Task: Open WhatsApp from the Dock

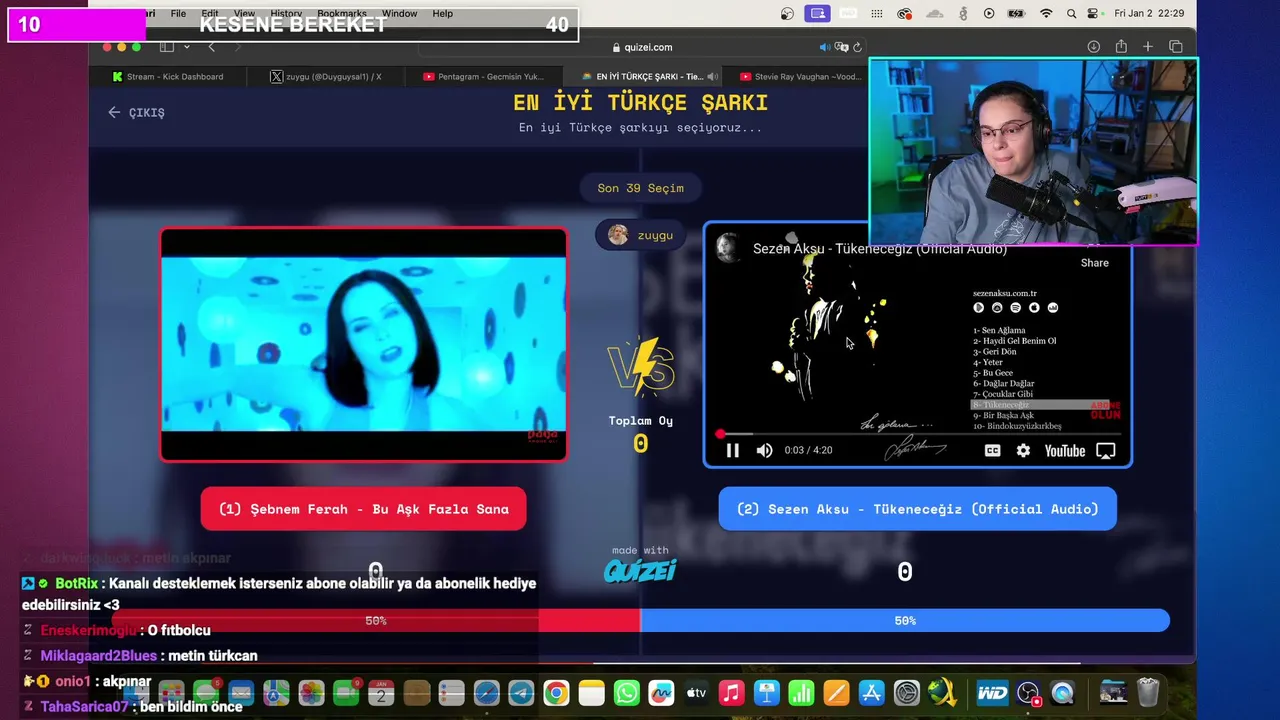Action: coord(626,692)
